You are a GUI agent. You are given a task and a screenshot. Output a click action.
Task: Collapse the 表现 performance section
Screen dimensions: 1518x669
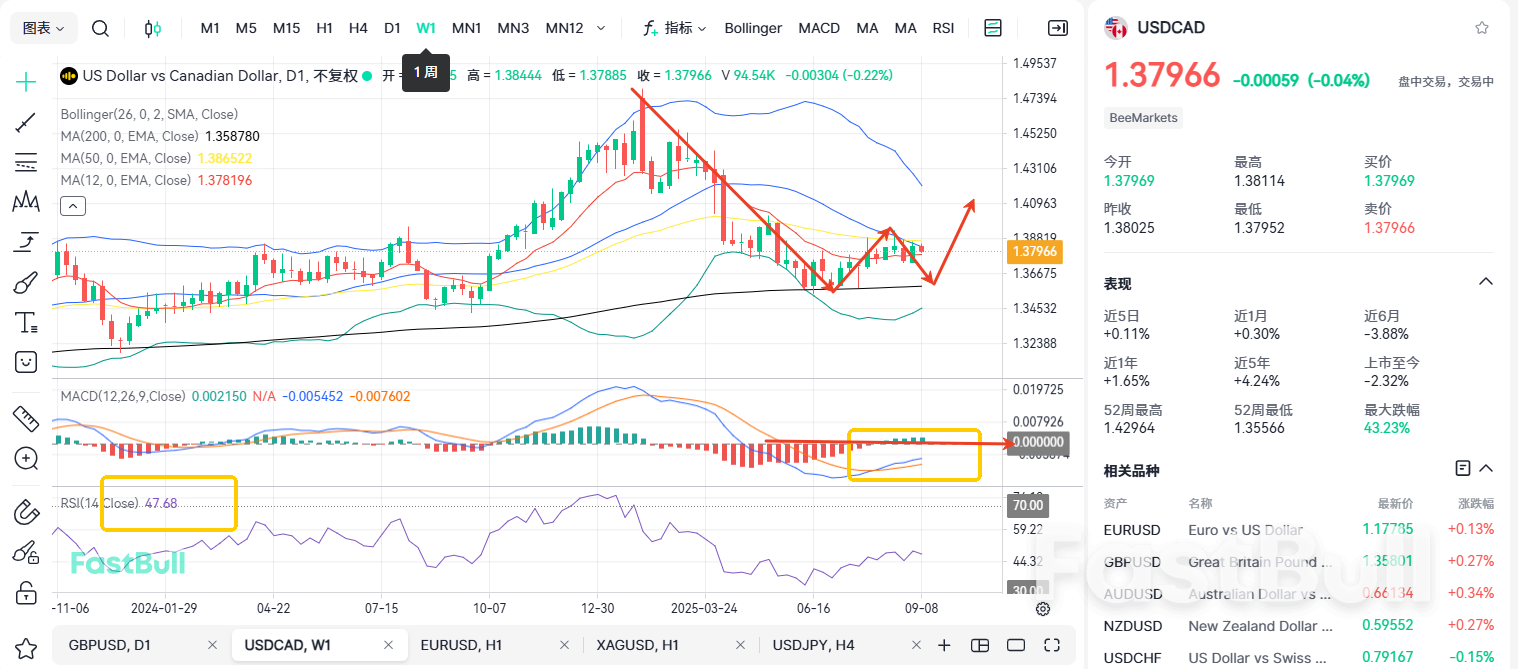(x=1484, y=282)
